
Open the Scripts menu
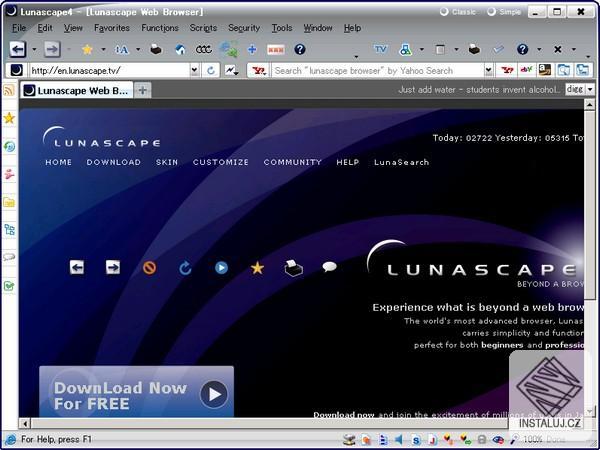tap(203, 28)
